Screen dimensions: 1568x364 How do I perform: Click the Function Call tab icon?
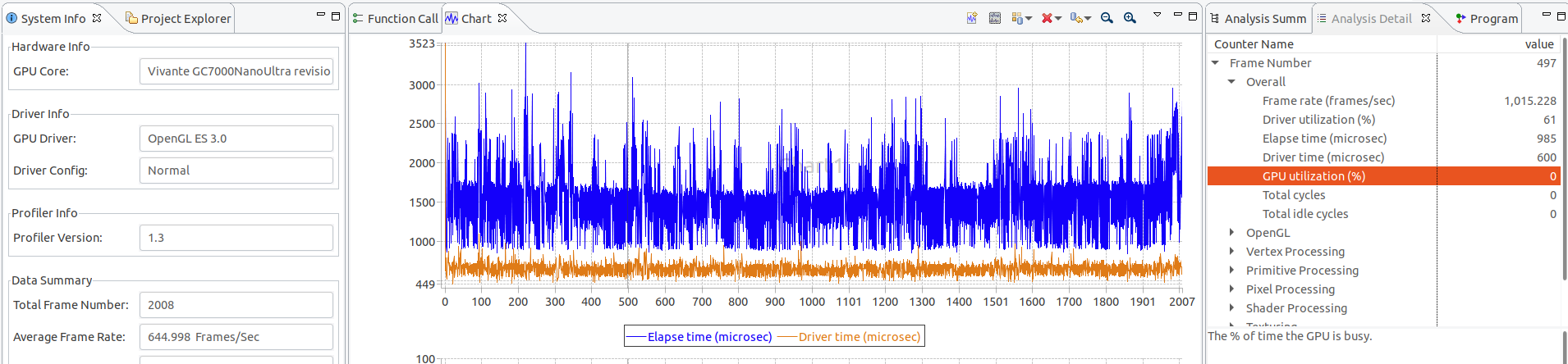358,18
